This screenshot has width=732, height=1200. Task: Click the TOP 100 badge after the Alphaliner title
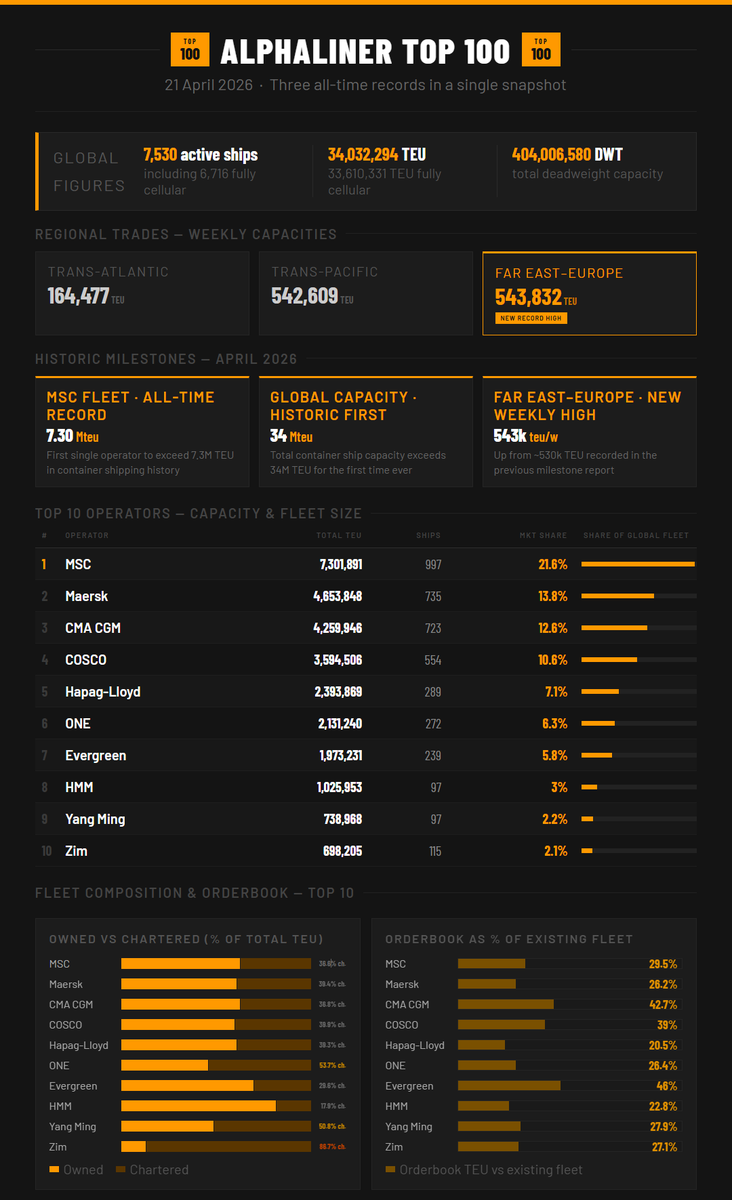(541, 50)
